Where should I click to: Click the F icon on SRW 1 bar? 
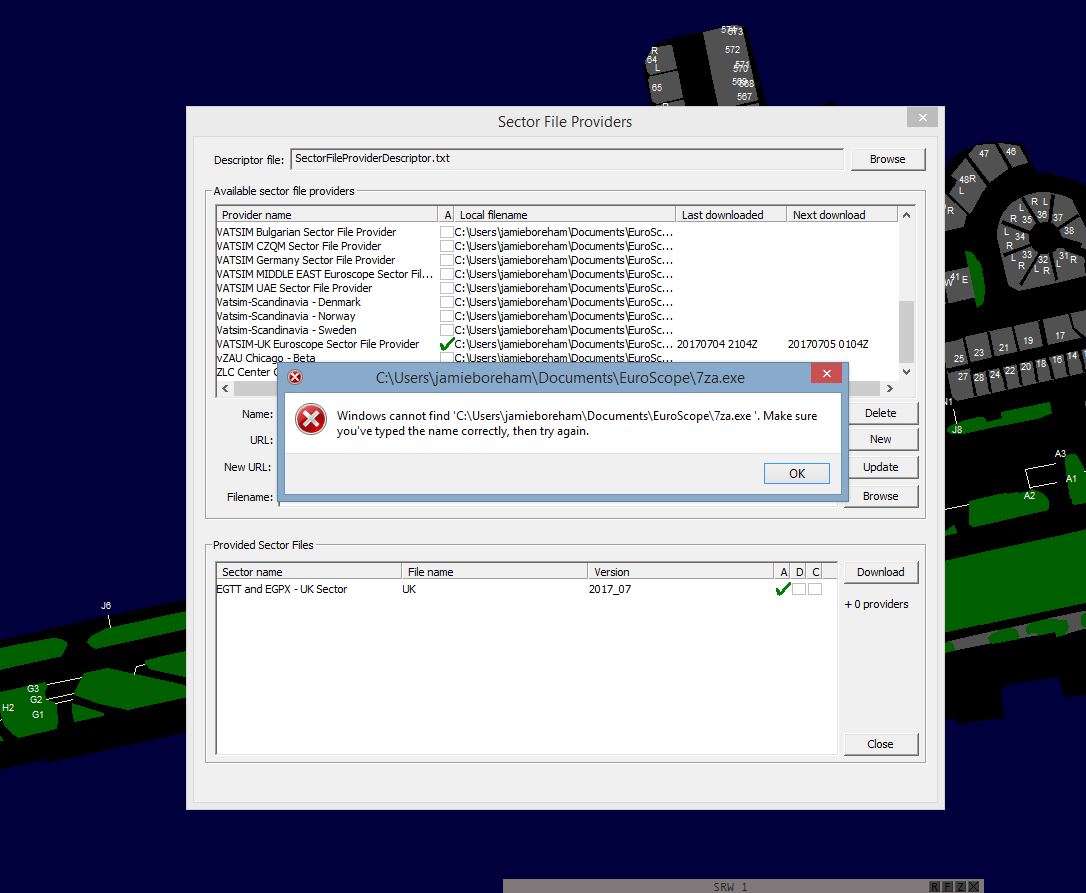coord(947,887)
